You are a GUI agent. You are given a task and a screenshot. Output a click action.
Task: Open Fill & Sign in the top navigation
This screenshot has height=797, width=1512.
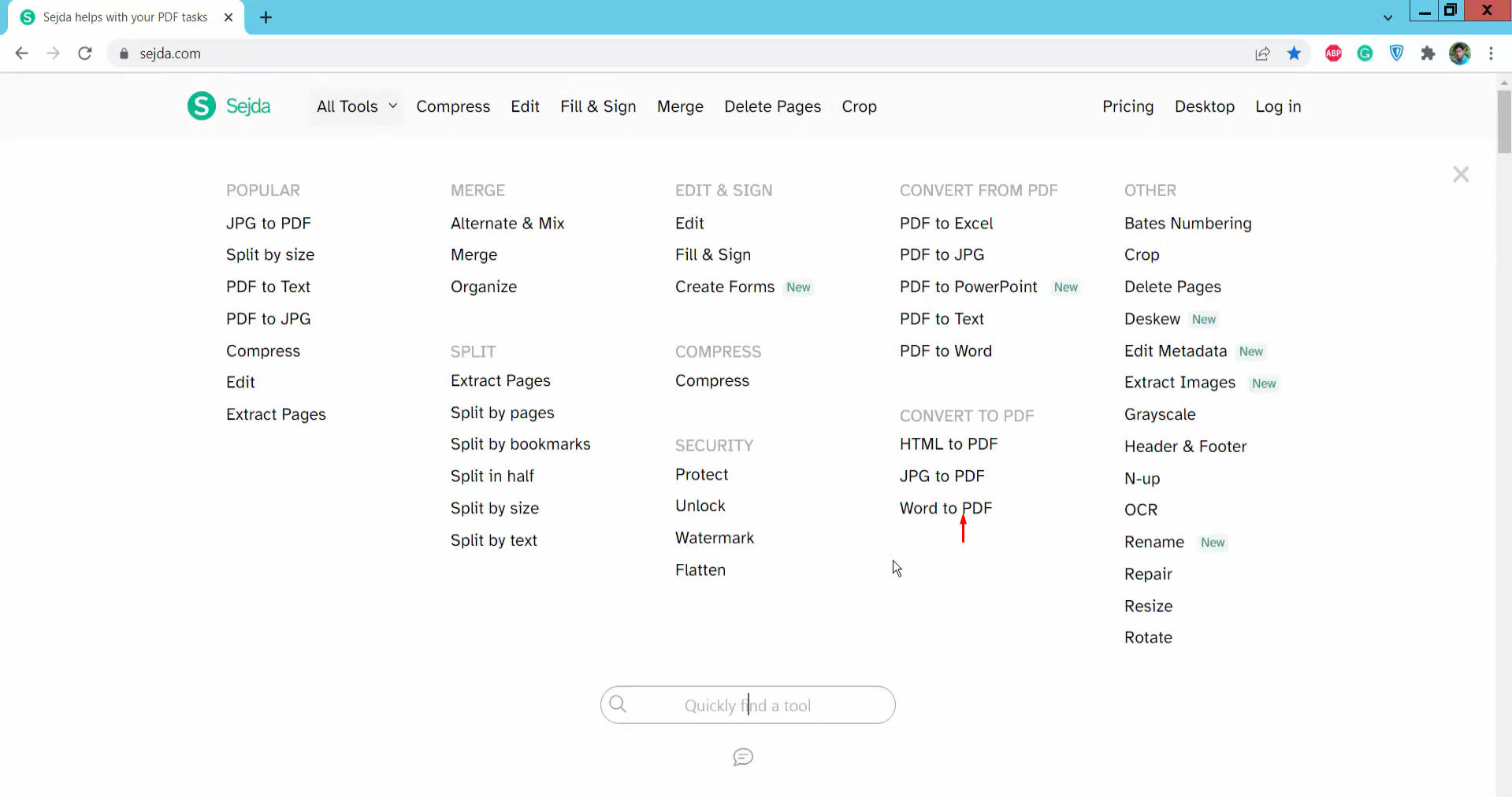pyautogui.click(x=598, y=106)
